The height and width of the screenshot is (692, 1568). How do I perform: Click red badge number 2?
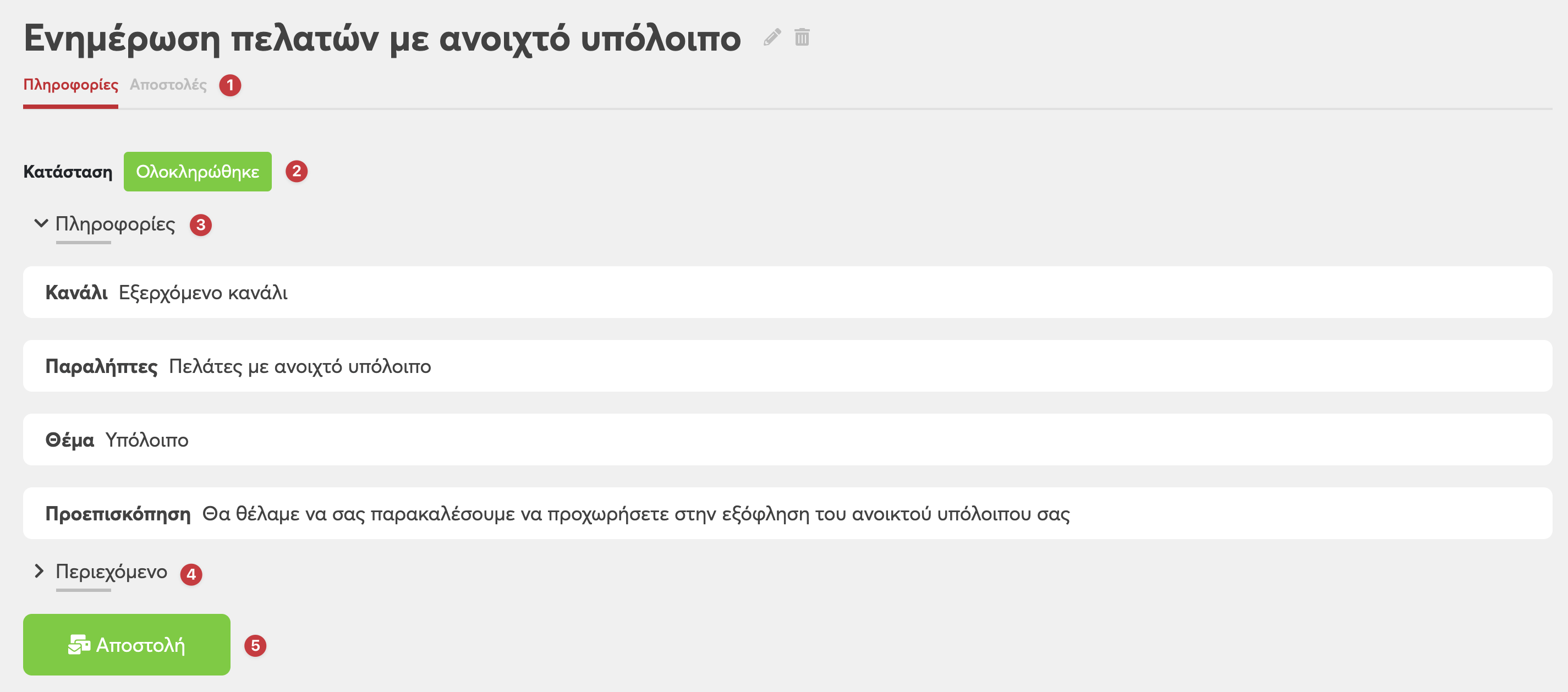(x=297, y=171)
